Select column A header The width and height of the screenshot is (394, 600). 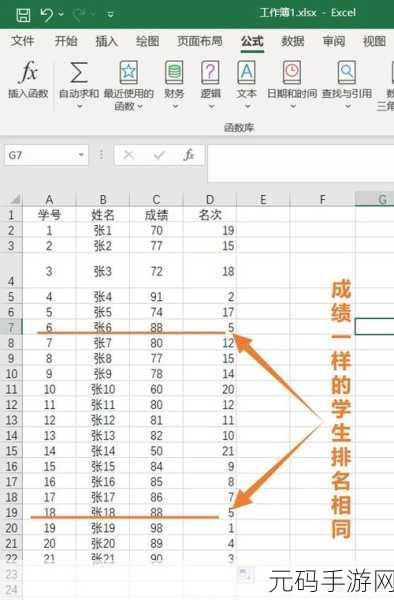[49, 199]
